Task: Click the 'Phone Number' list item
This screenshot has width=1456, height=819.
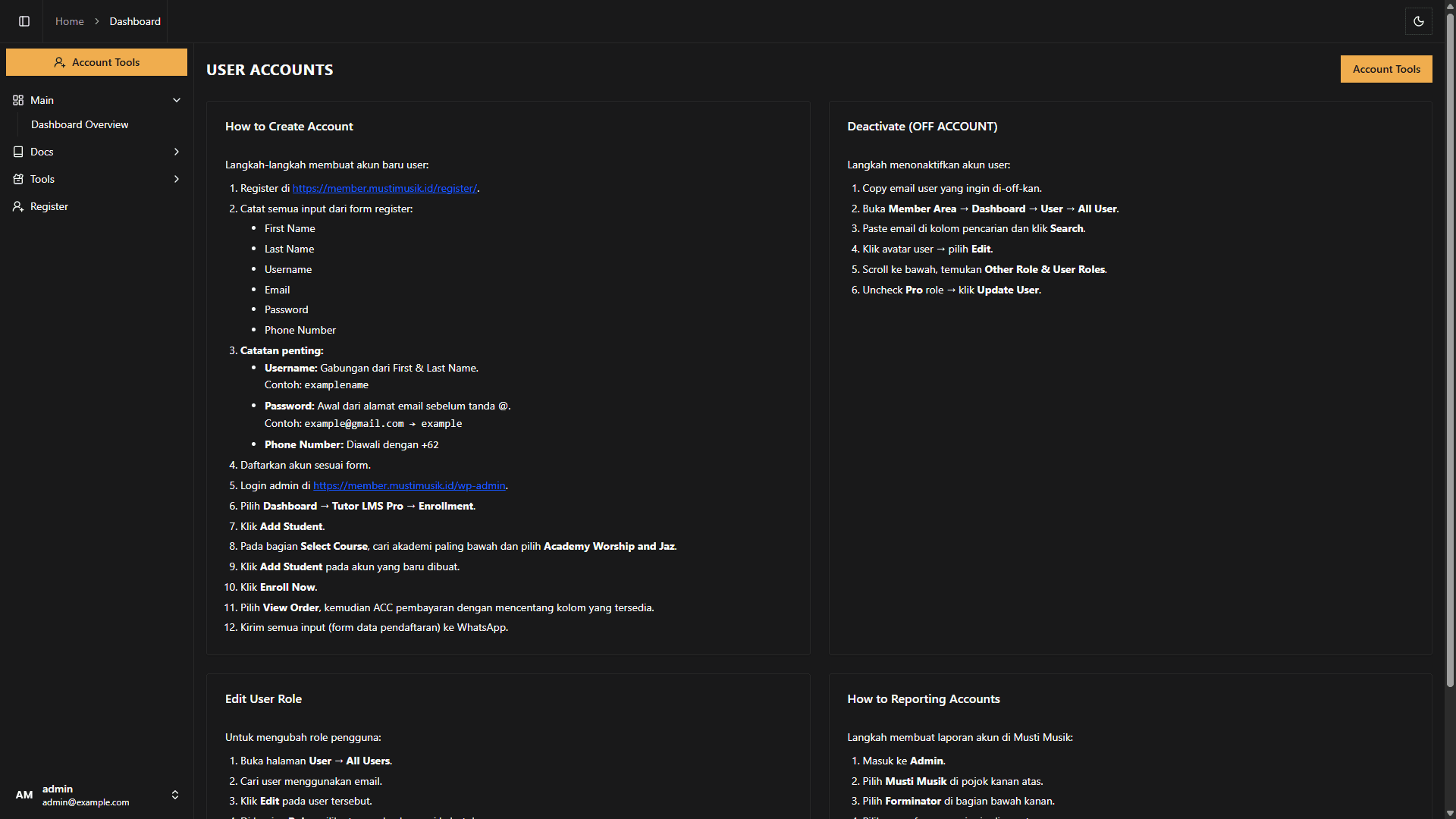Action: (300, 330)
